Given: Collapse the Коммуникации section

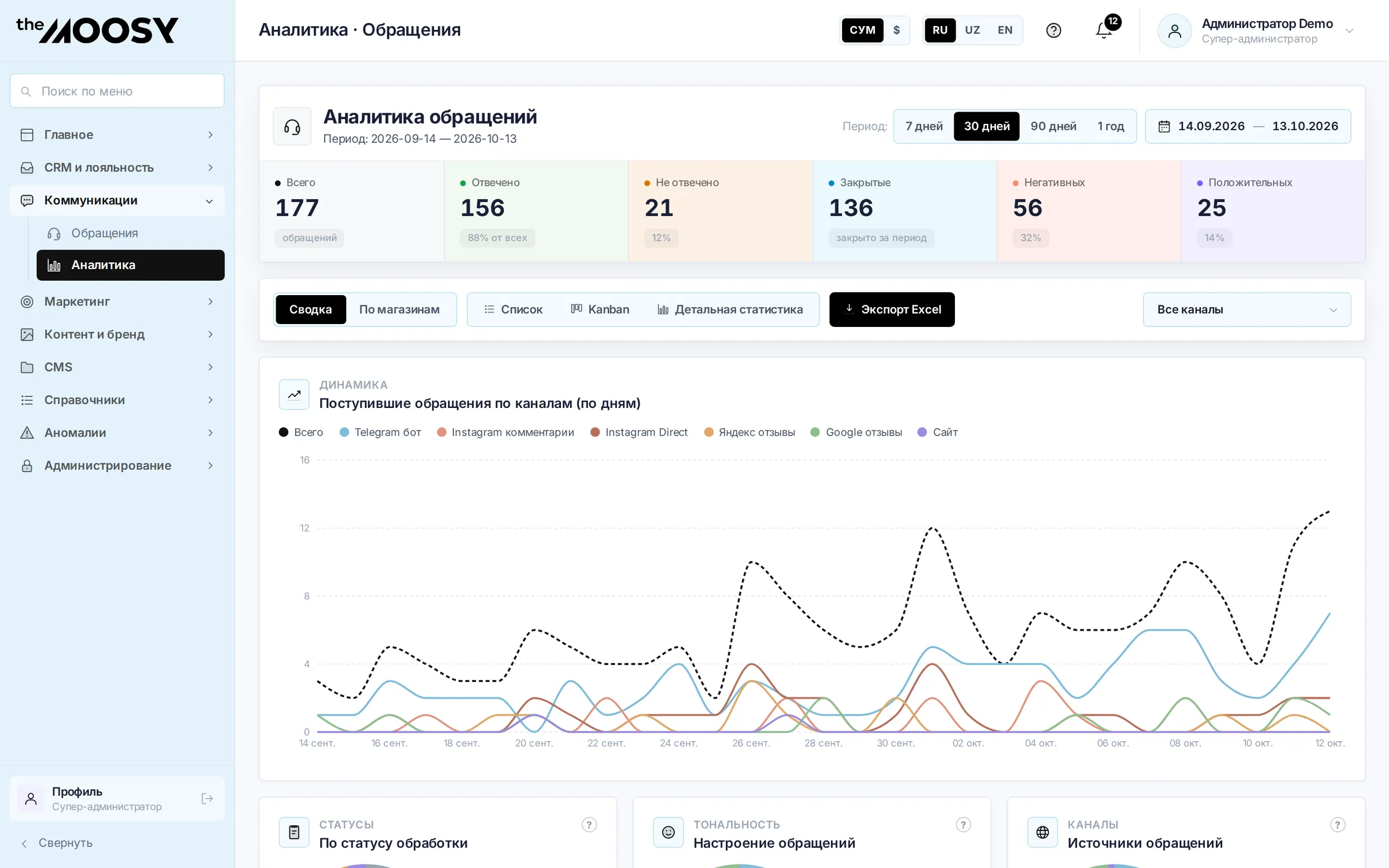Looking at the screenshot, I should pyautogui.click(x=117, y=201).
